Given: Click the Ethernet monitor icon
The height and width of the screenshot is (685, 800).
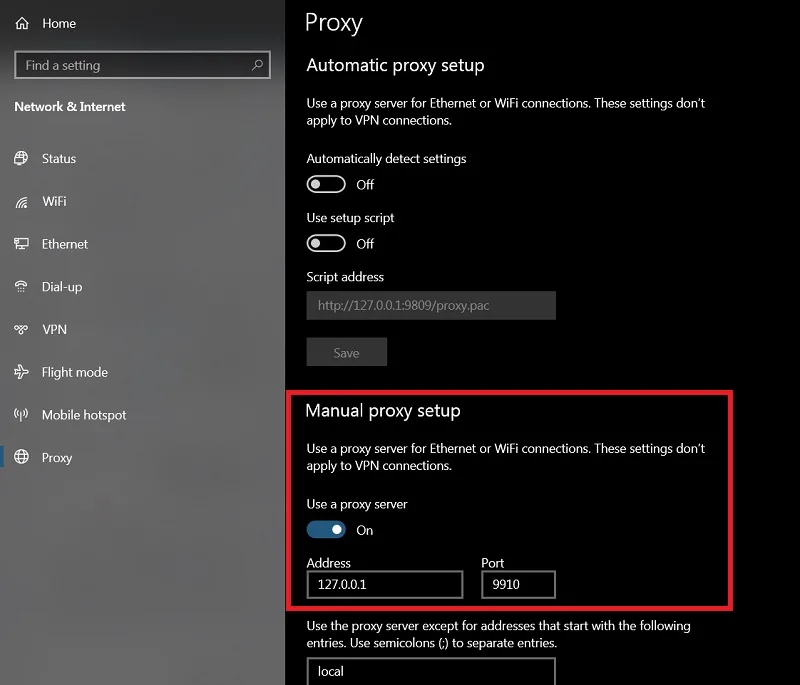Looking at the screenshot, I should (21, 244).
